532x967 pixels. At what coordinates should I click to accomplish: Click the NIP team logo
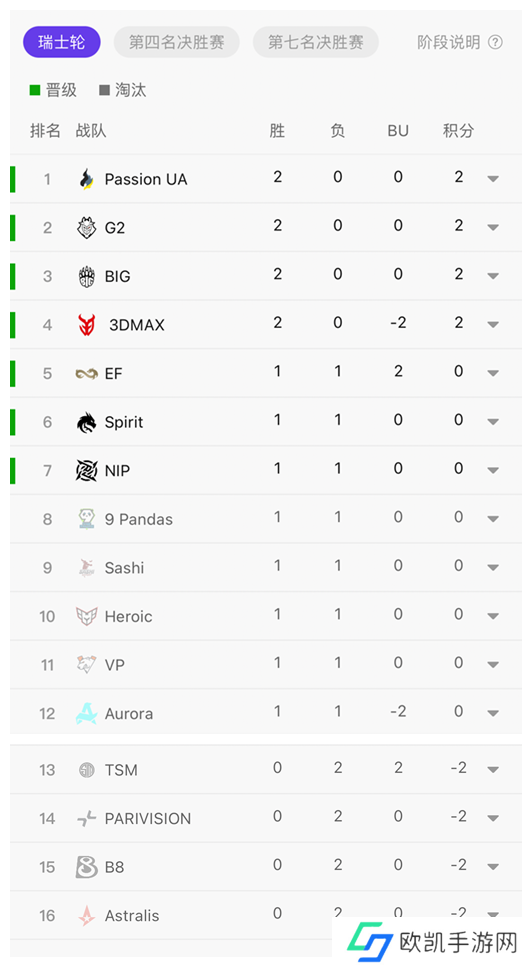click(x=87, y=471)
